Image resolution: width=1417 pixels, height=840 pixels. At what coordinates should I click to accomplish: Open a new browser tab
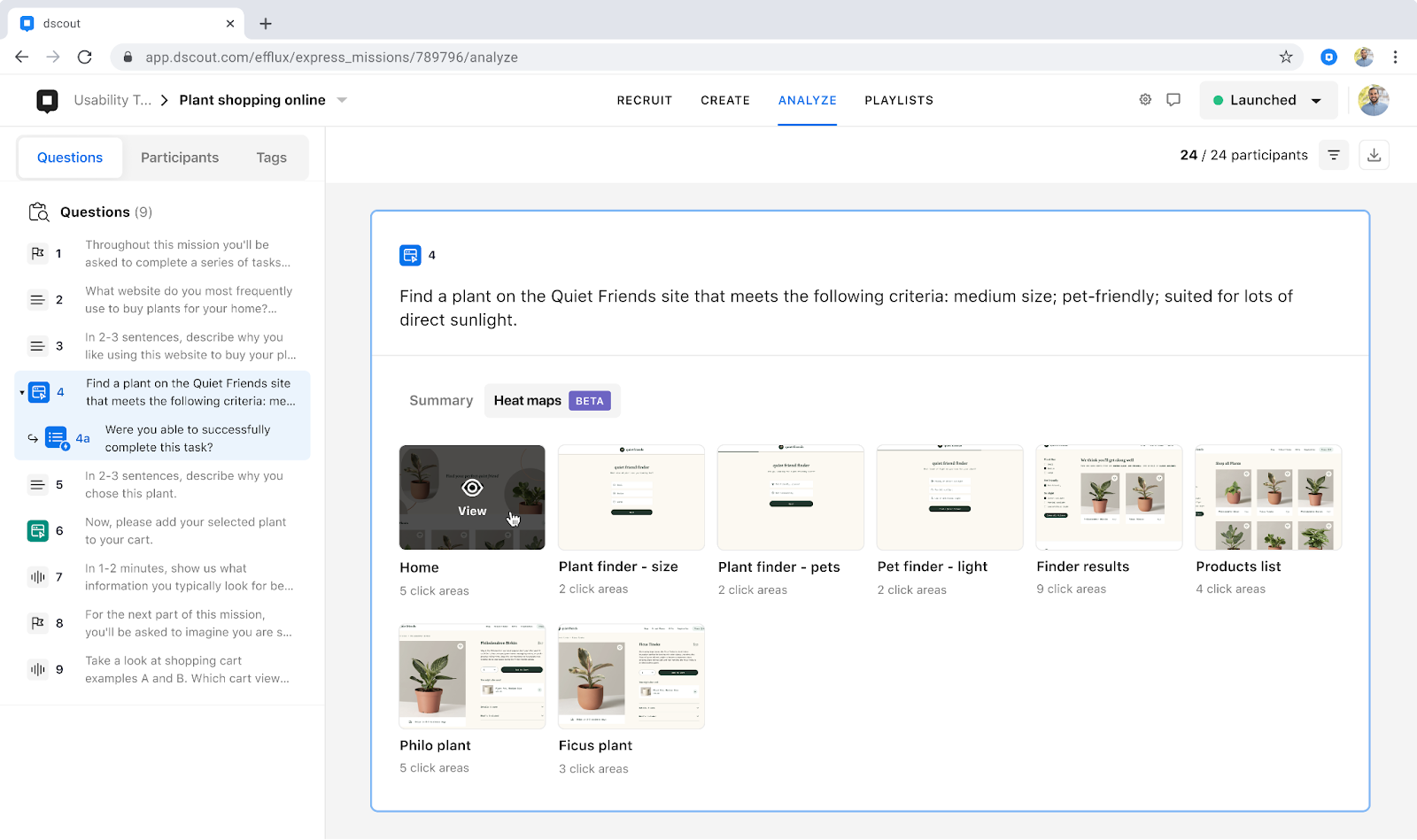coord(266,24)
